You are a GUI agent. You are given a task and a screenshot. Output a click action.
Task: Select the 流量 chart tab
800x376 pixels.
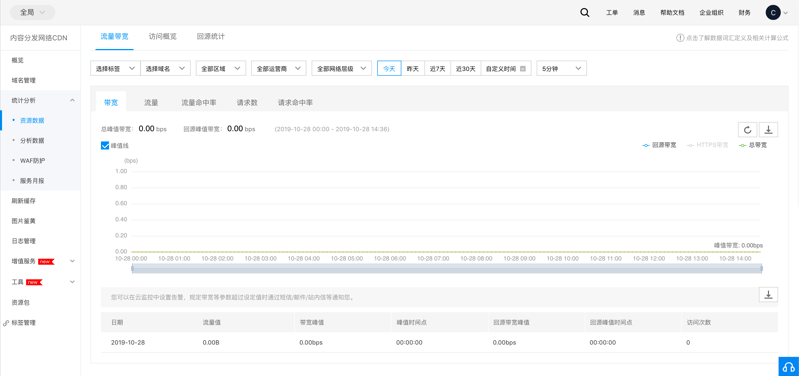151,103
